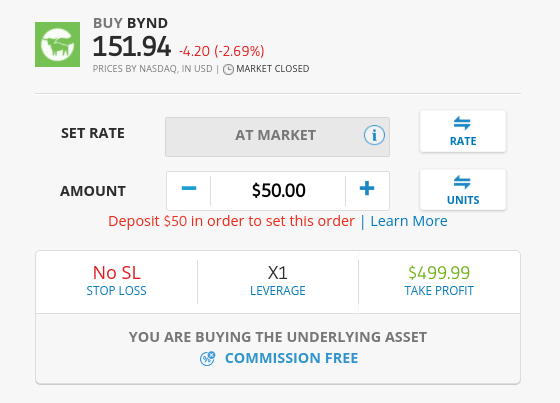Image resolution: width=560 pixels, height=403 pixels.
Task: Click the Beyond Meat BYND logo icon
Action: [x=58, y=45]
